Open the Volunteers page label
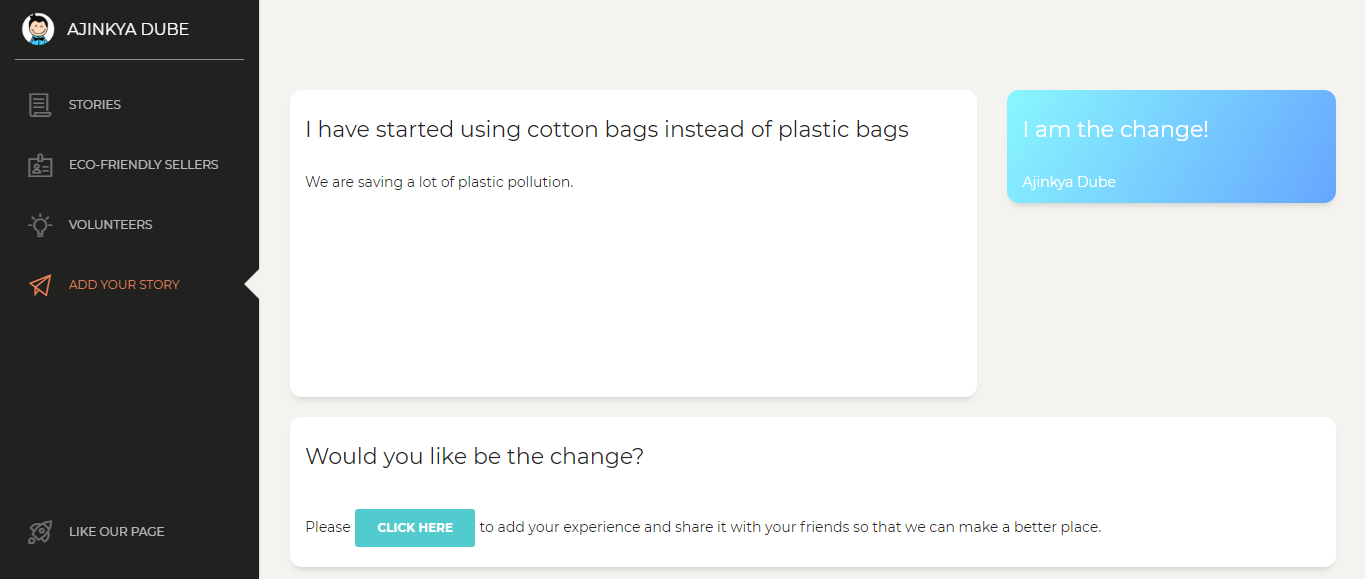1365x579 pixels. point(110,225)
